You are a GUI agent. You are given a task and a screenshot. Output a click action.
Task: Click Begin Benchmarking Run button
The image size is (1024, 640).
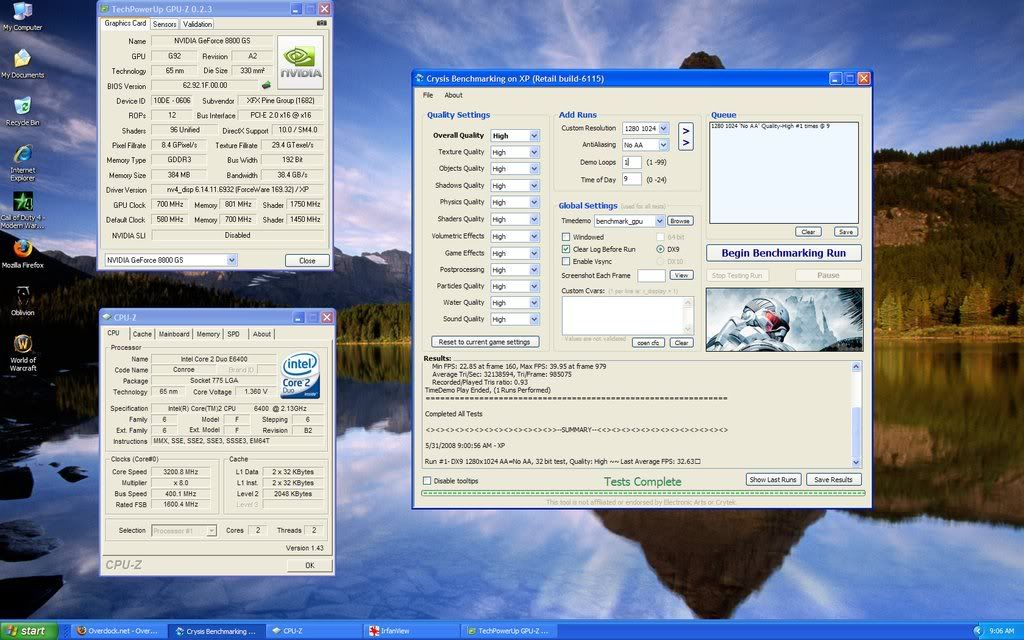click(784, 253)
